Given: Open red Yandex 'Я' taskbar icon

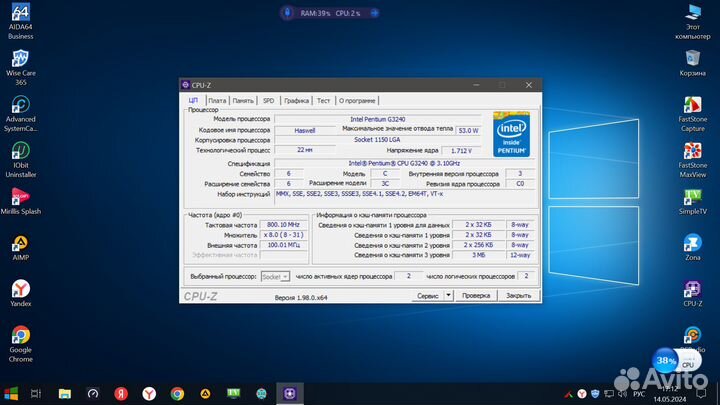Looking at the screenshot, I should (121, 394).
